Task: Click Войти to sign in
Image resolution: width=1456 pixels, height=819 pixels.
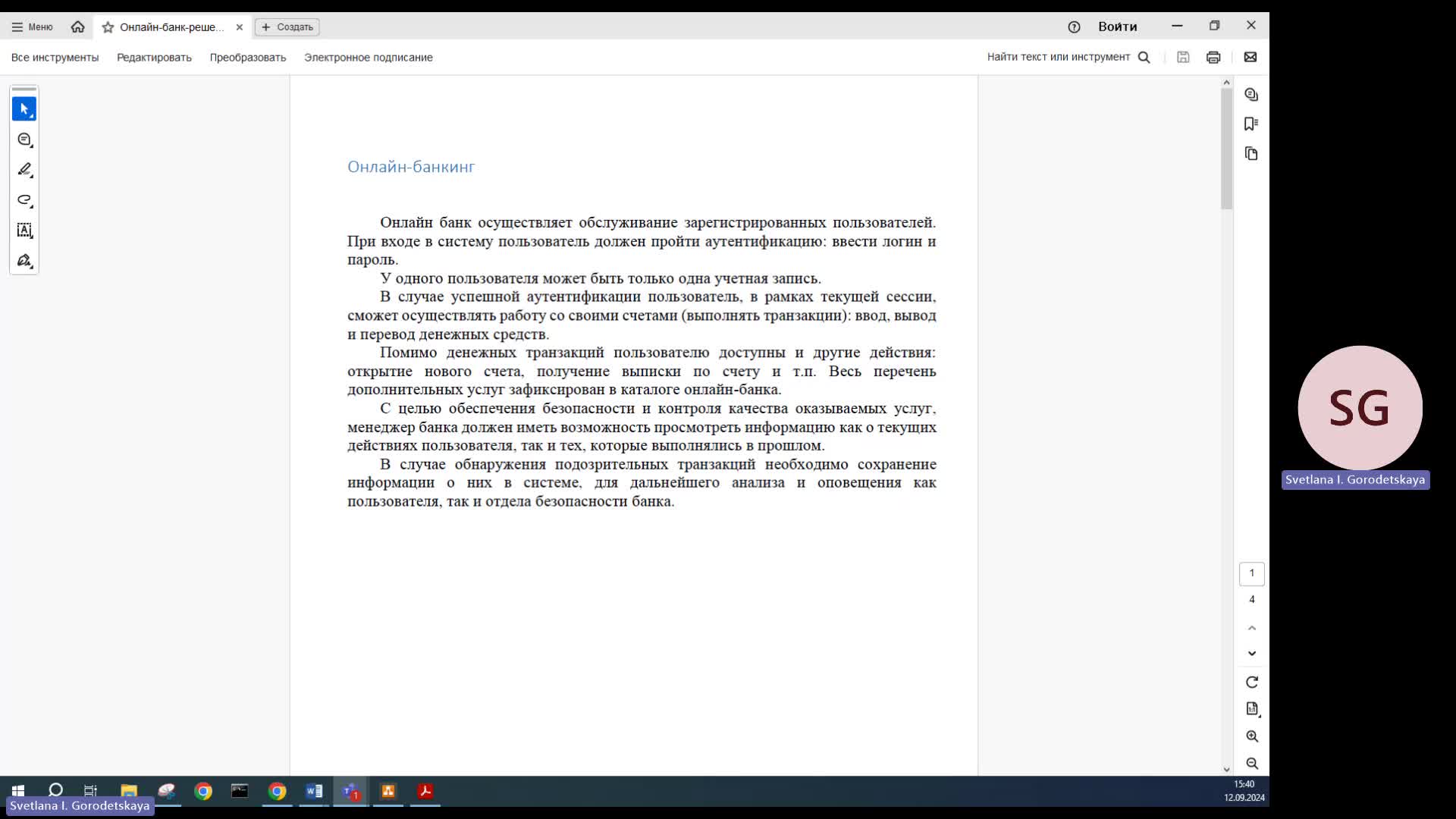Action: [1118, 27]
